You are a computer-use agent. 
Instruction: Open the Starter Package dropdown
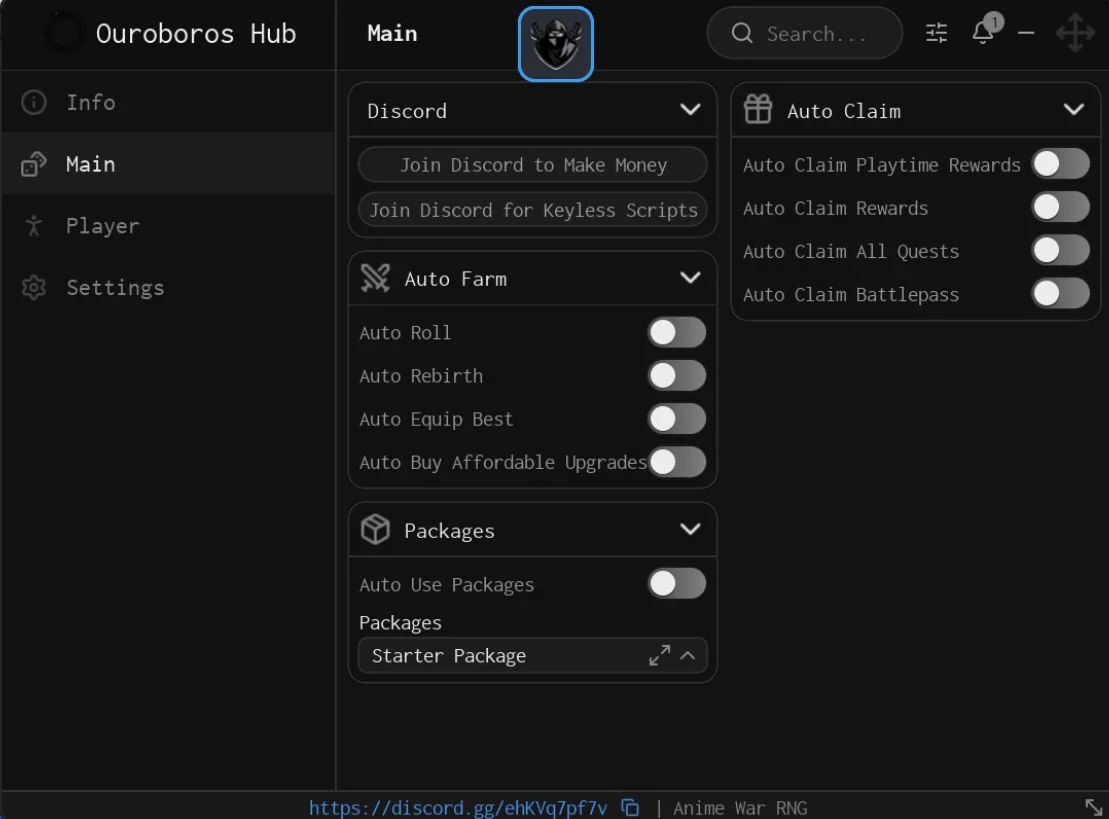(533, 656)
